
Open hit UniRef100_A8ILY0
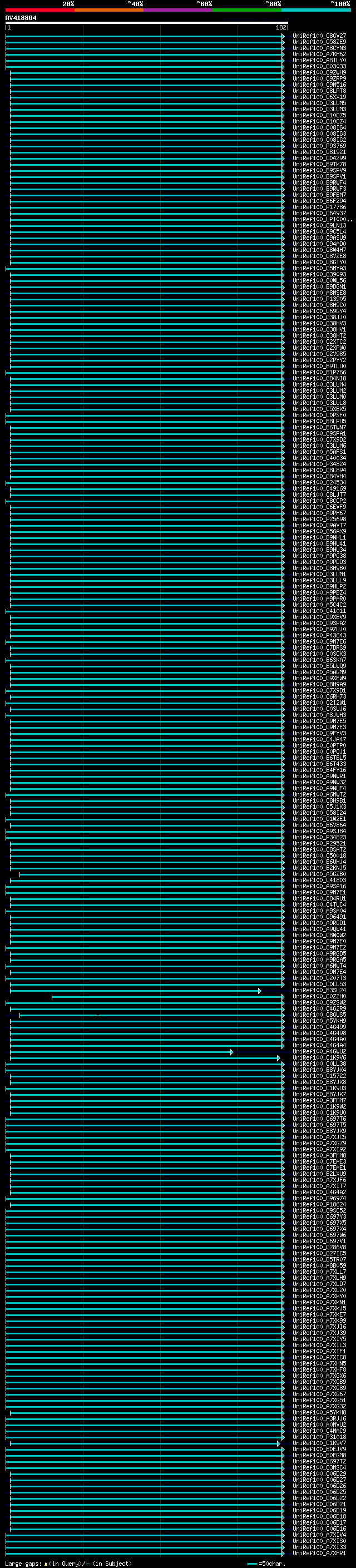pyautogui.click(x=319, y=60)
